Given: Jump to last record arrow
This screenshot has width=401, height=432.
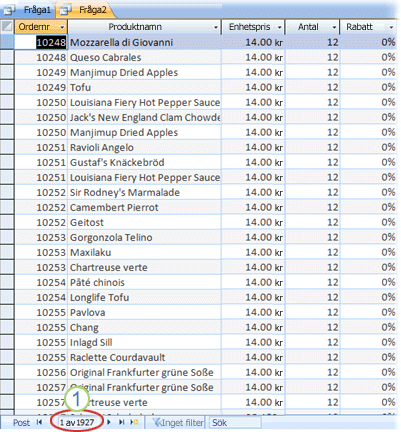Looking at the screenshot, I should pos(122,422).
